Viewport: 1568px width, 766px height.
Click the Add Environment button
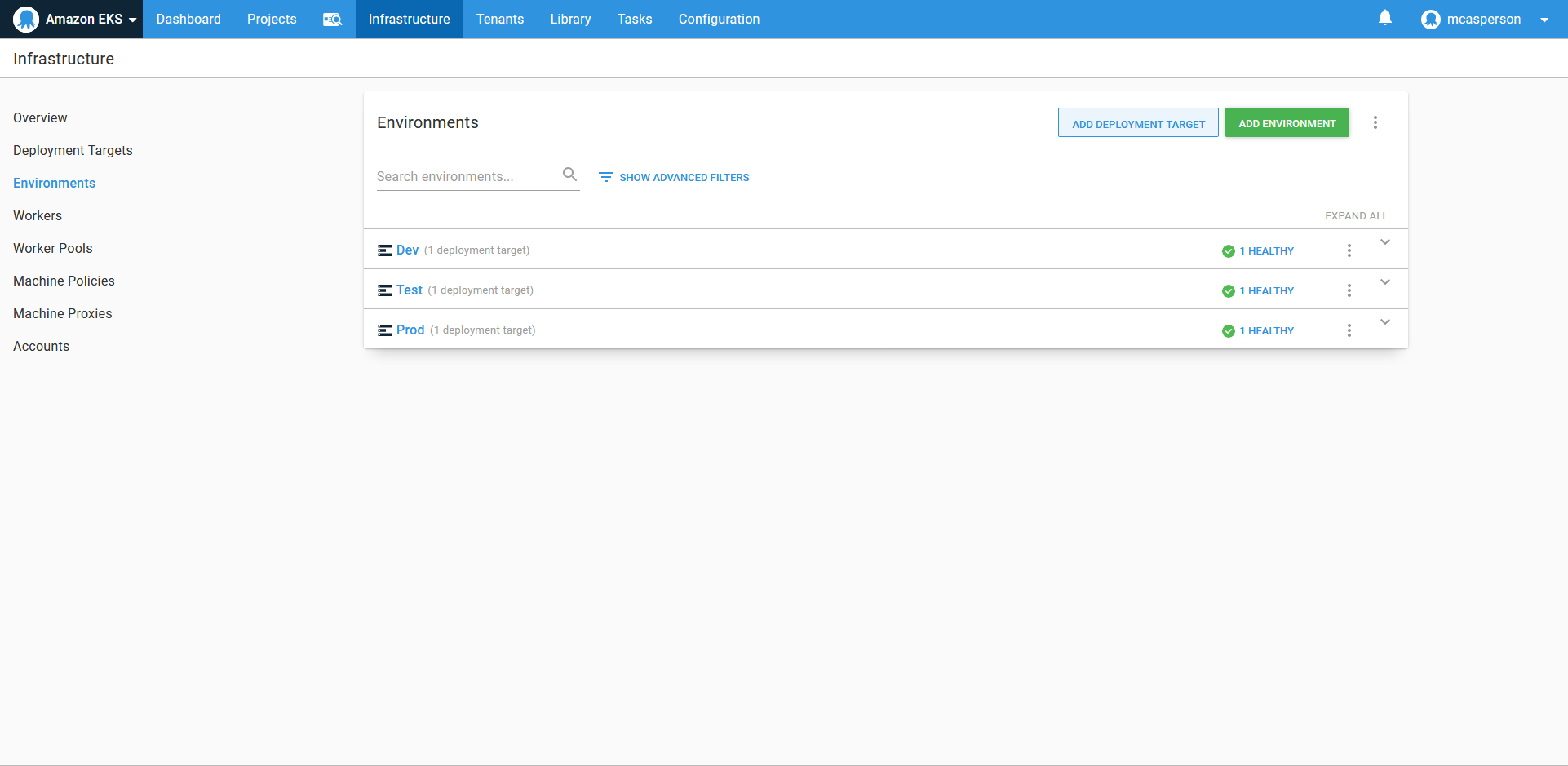tap(1287, 122)
